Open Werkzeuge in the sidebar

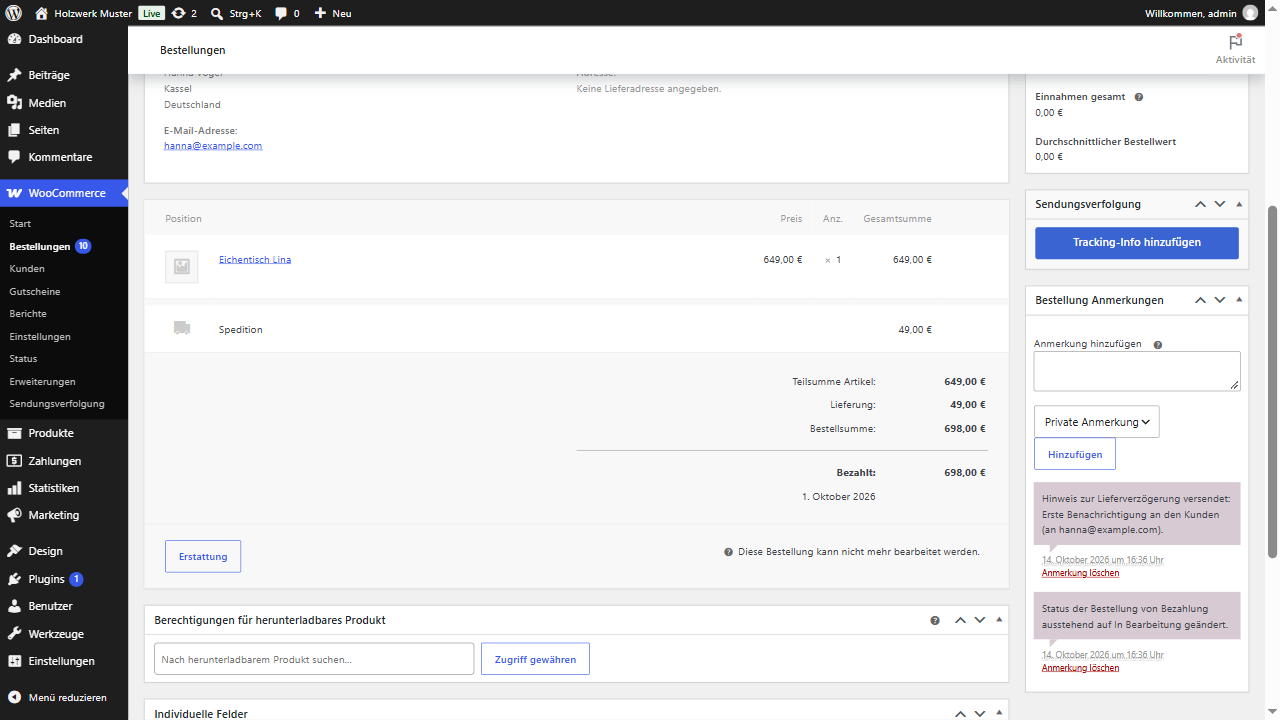point(64,634)
